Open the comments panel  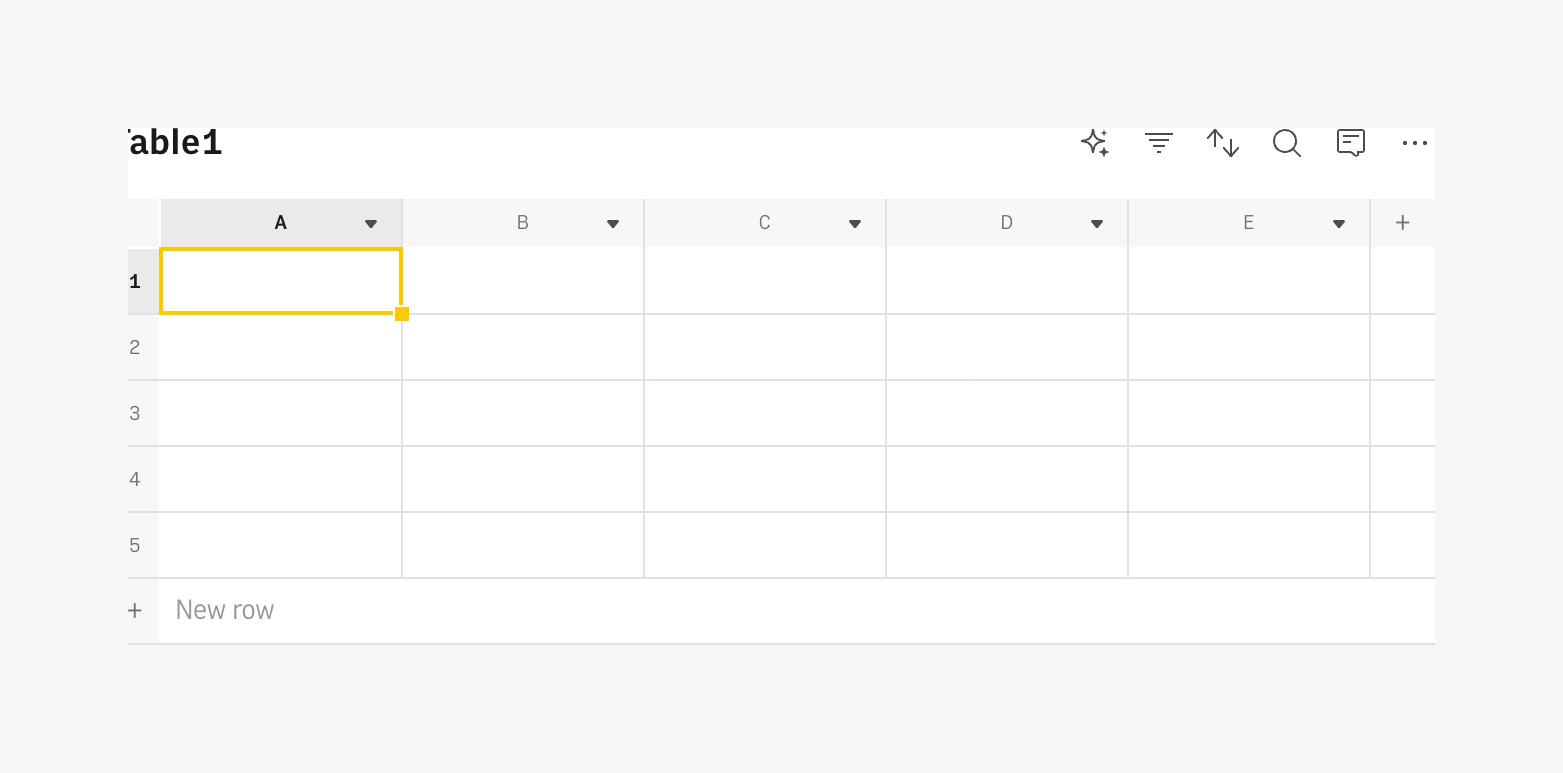pos(1351,143)
